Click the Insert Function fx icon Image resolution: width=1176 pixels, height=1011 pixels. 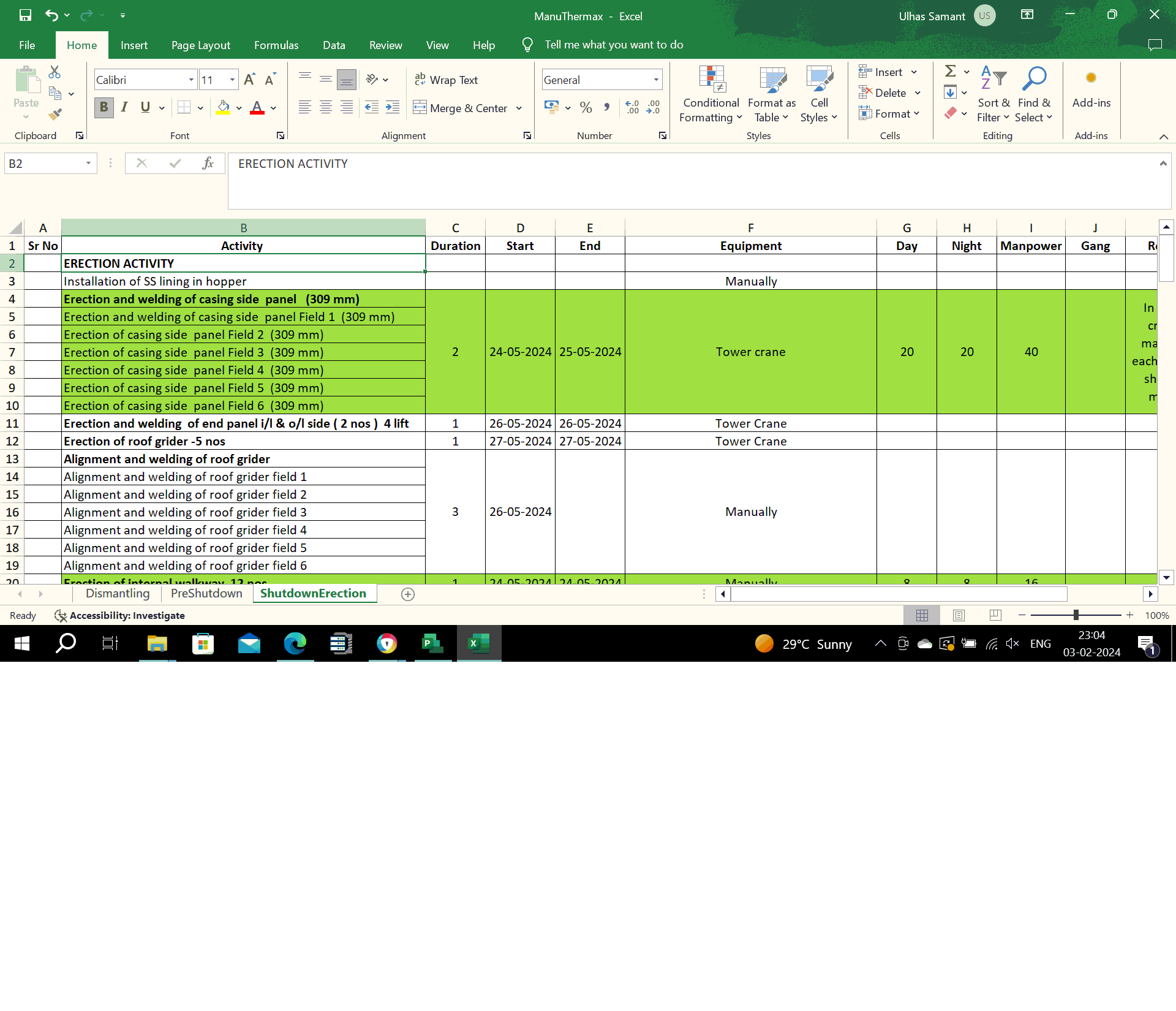coord(208,164)
